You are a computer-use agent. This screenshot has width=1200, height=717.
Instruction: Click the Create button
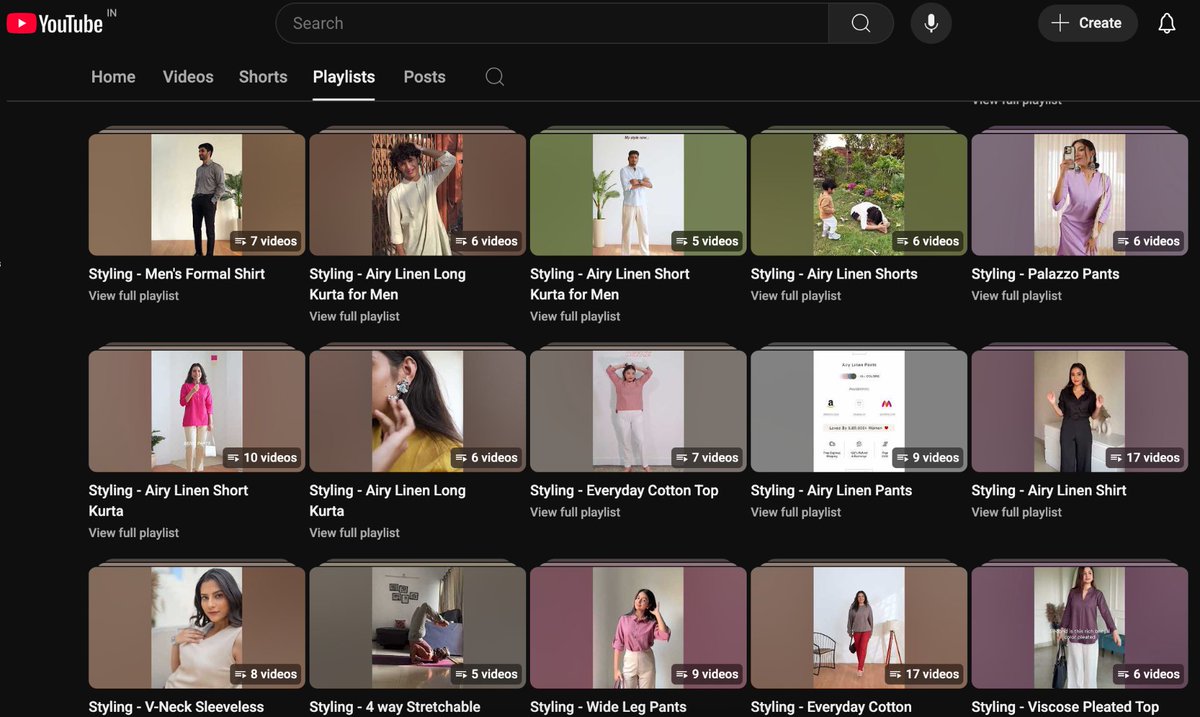[1088, 23]
